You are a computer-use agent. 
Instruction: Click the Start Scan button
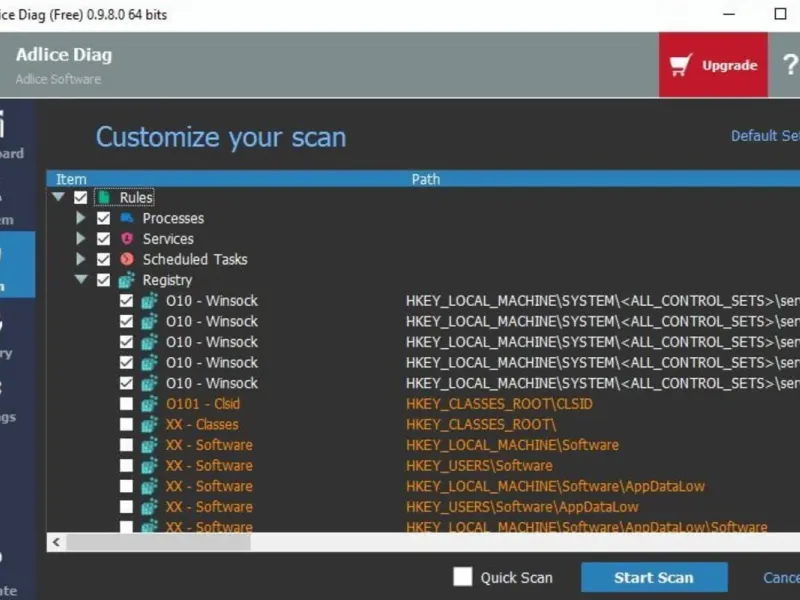pyautogui.click(x=654, y=577)
